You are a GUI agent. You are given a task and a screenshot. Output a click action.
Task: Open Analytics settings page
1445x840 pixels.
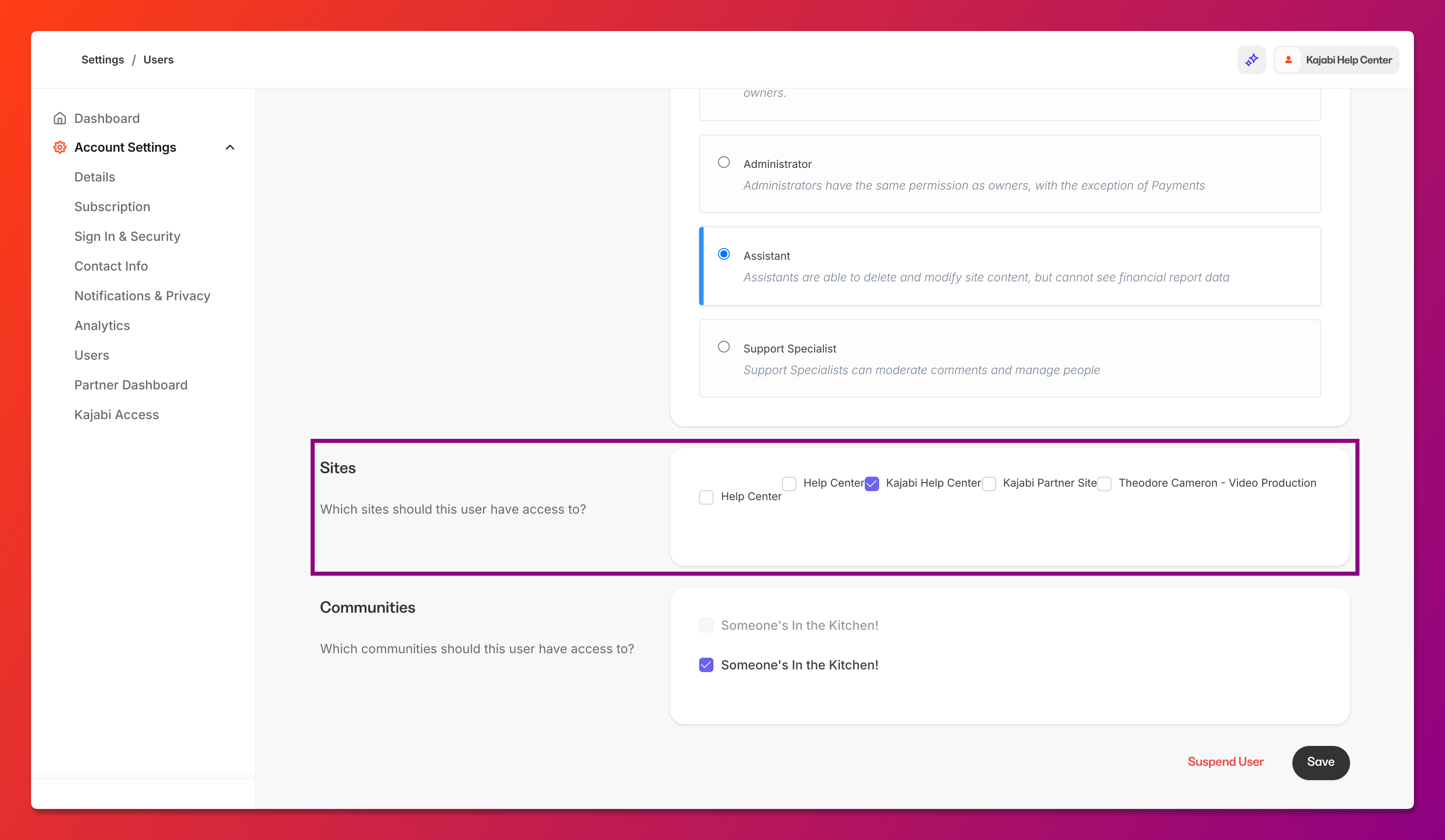pos(102,325)
